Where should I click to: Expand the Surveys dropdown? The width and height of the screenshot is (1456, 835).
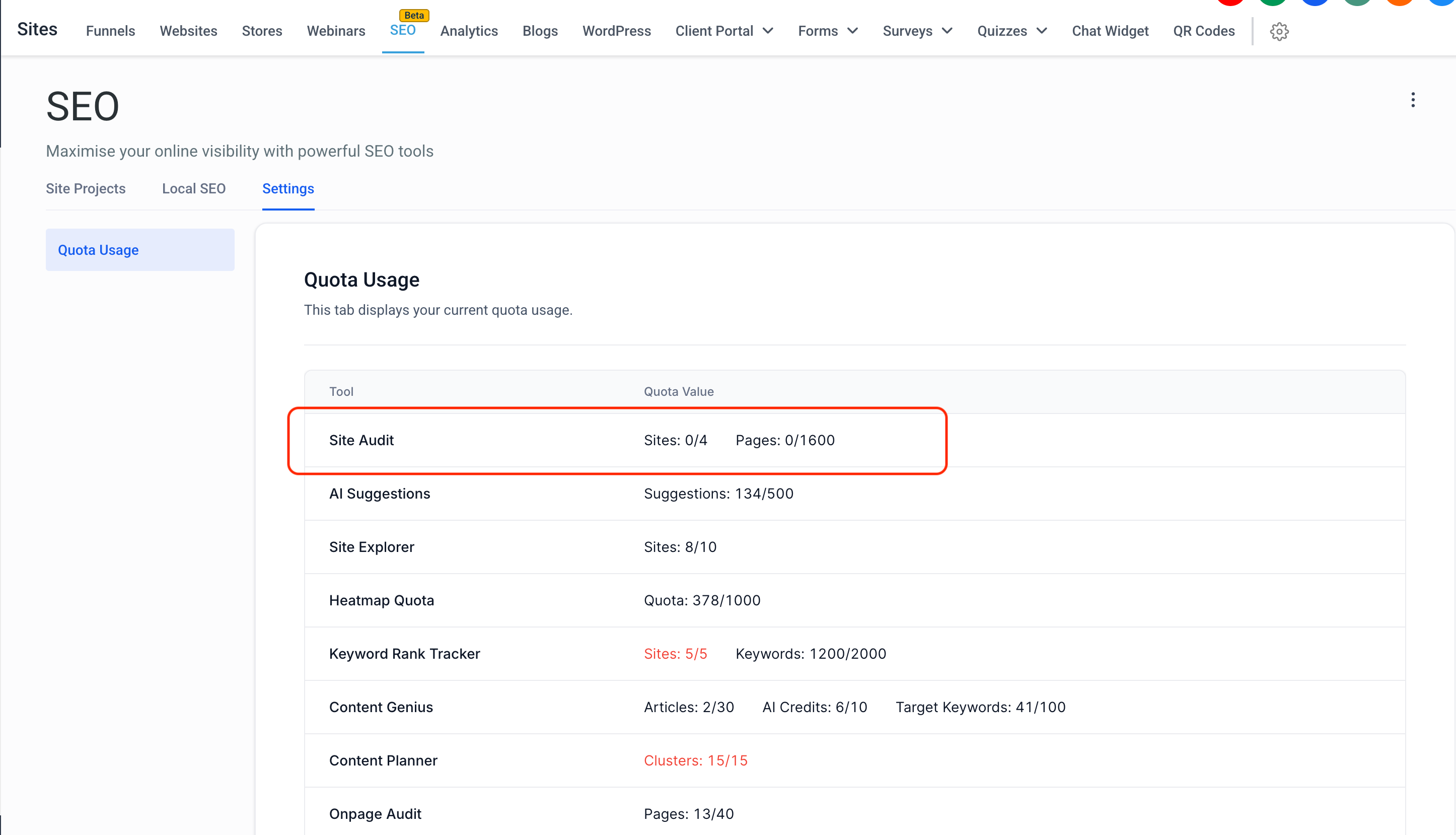pyautogui.click(x=917, y=31)
